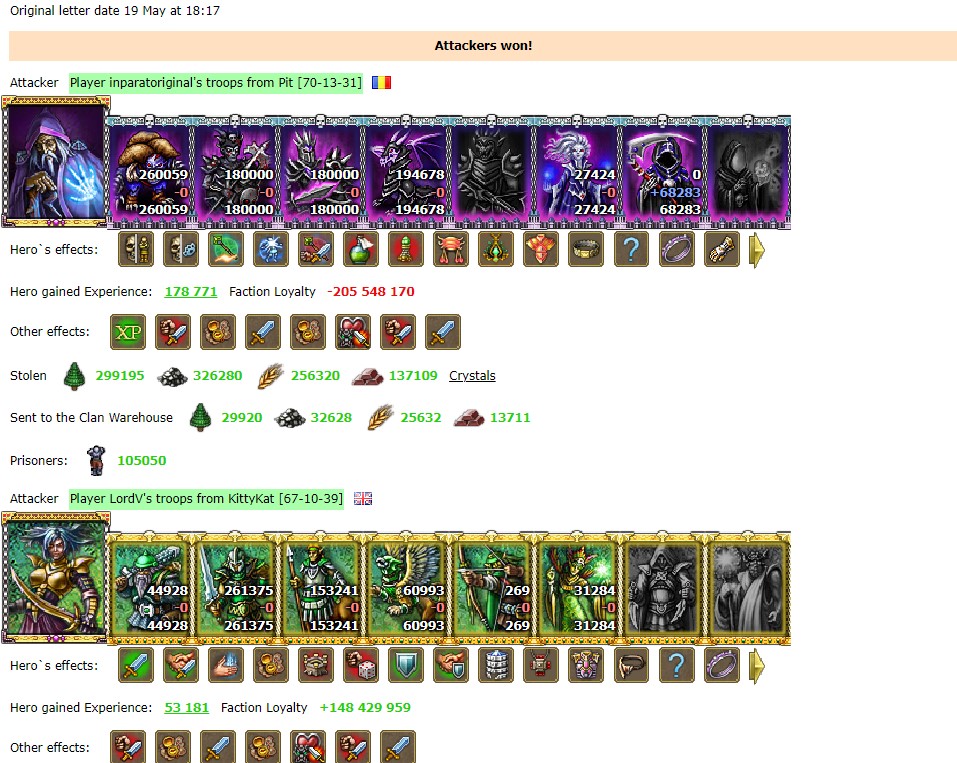
Task: Open the Crystals link in Stolen row
Action: click(472, 375)
